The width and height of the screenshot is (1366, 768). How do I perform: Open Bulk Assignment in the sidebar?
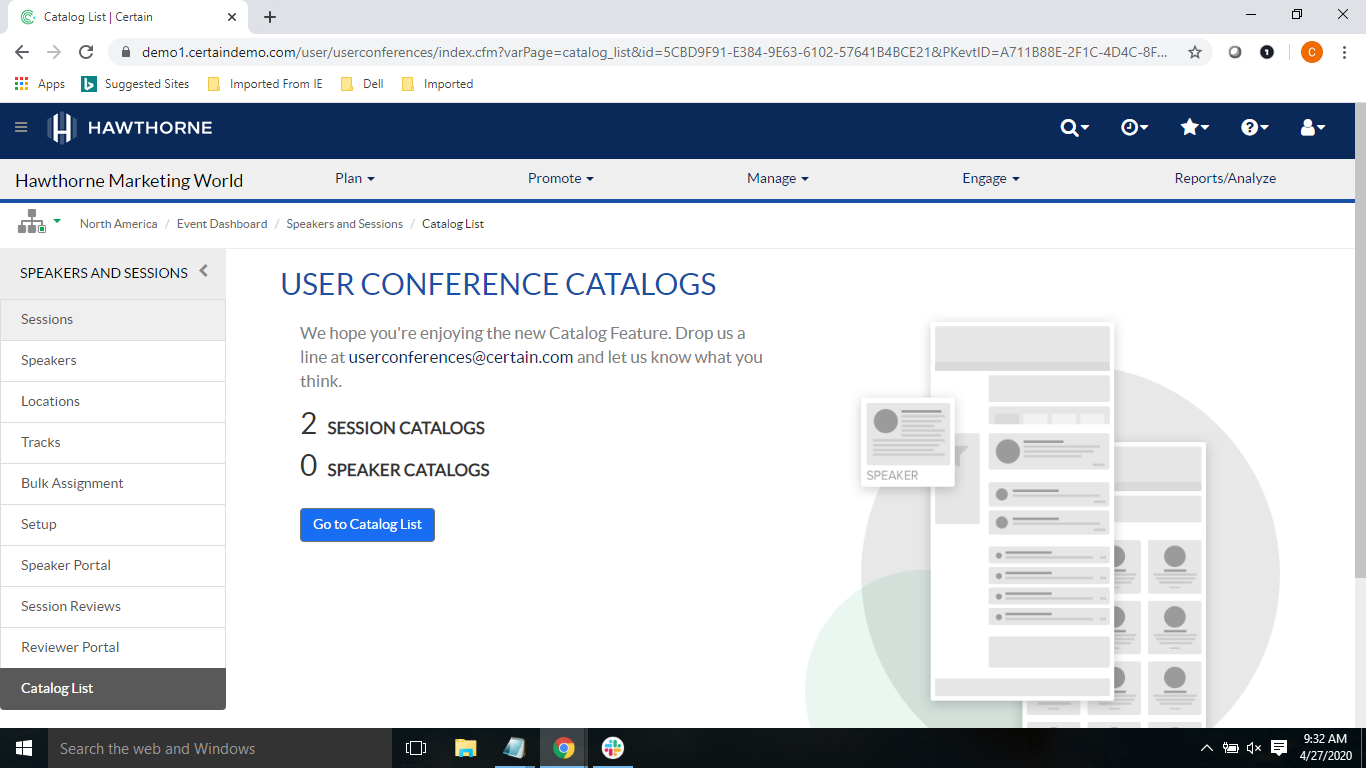[x=113, y=483]
